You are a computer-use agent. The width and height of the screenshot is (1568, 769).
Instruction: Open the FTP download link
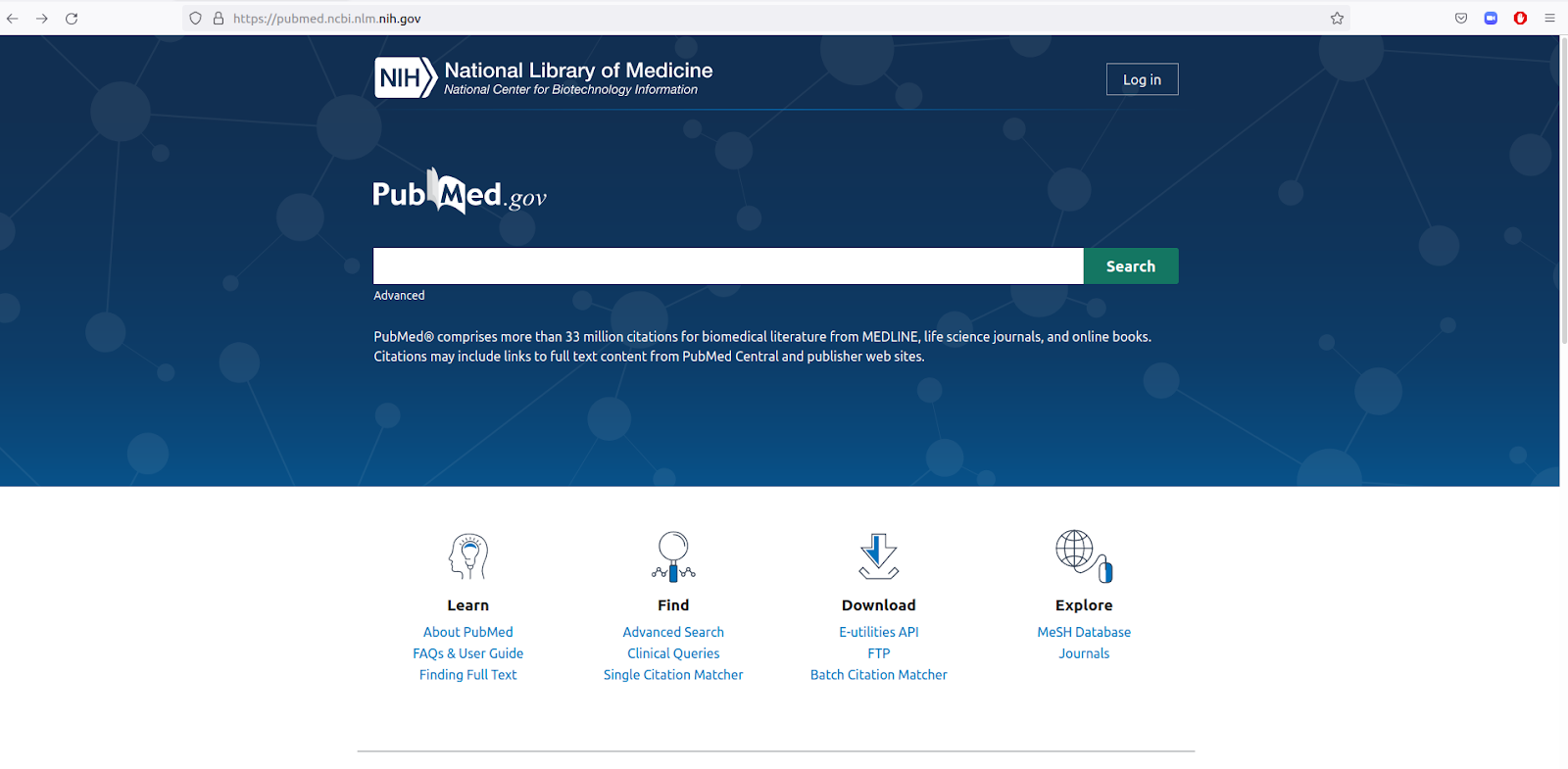pyautogui.click(x=879, y=653)
